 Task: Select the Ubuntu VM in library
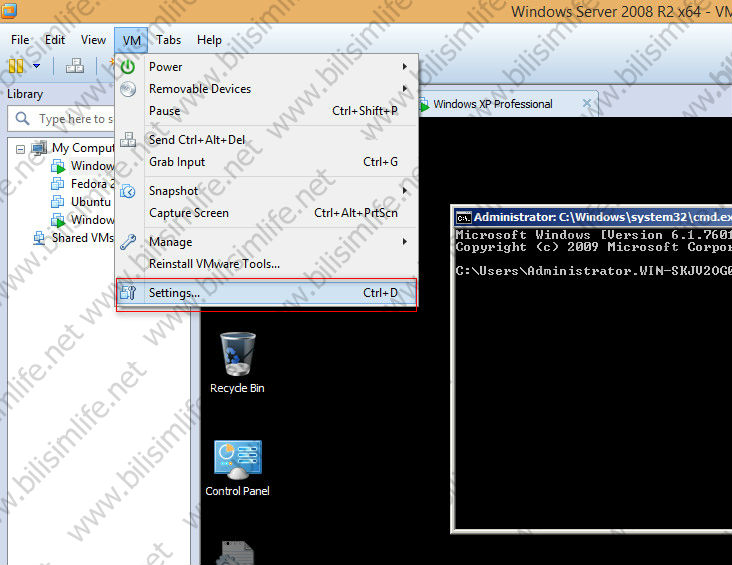pos(90,202)
